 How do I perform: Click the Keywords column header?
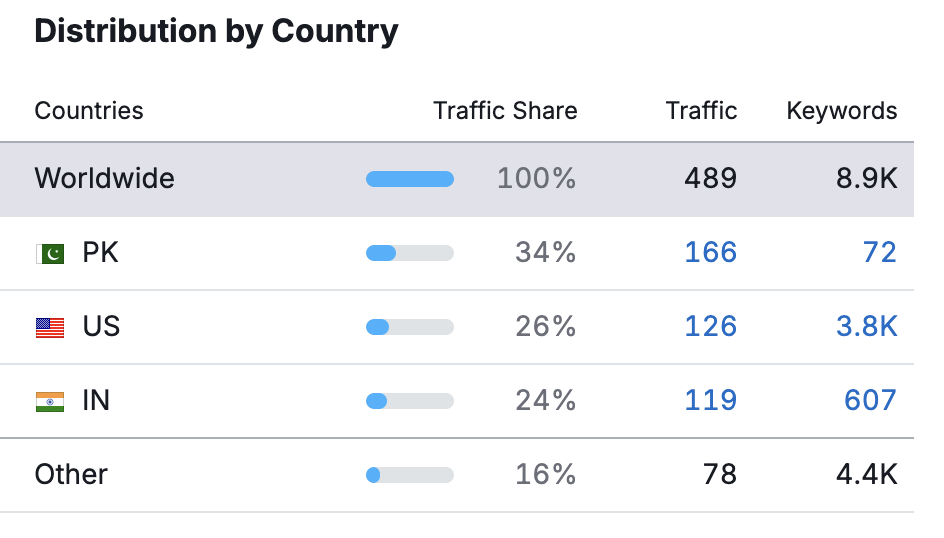pos(842,111)
